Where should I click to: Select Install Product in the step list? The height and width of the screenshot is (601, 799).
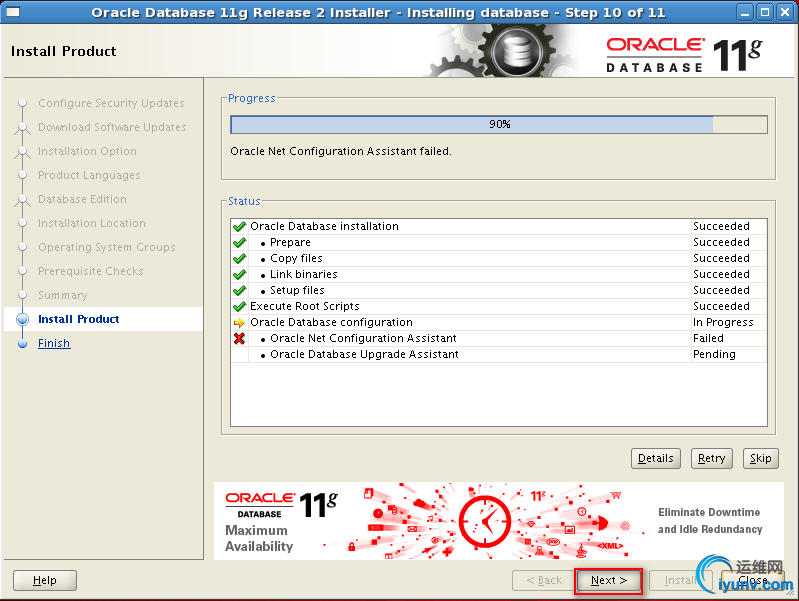[x=78, y=319]
